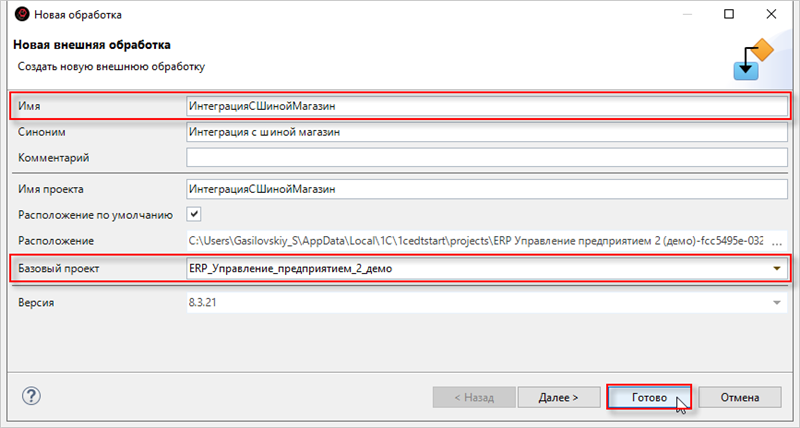Click the 'Расположение' path field

point(486,240)
